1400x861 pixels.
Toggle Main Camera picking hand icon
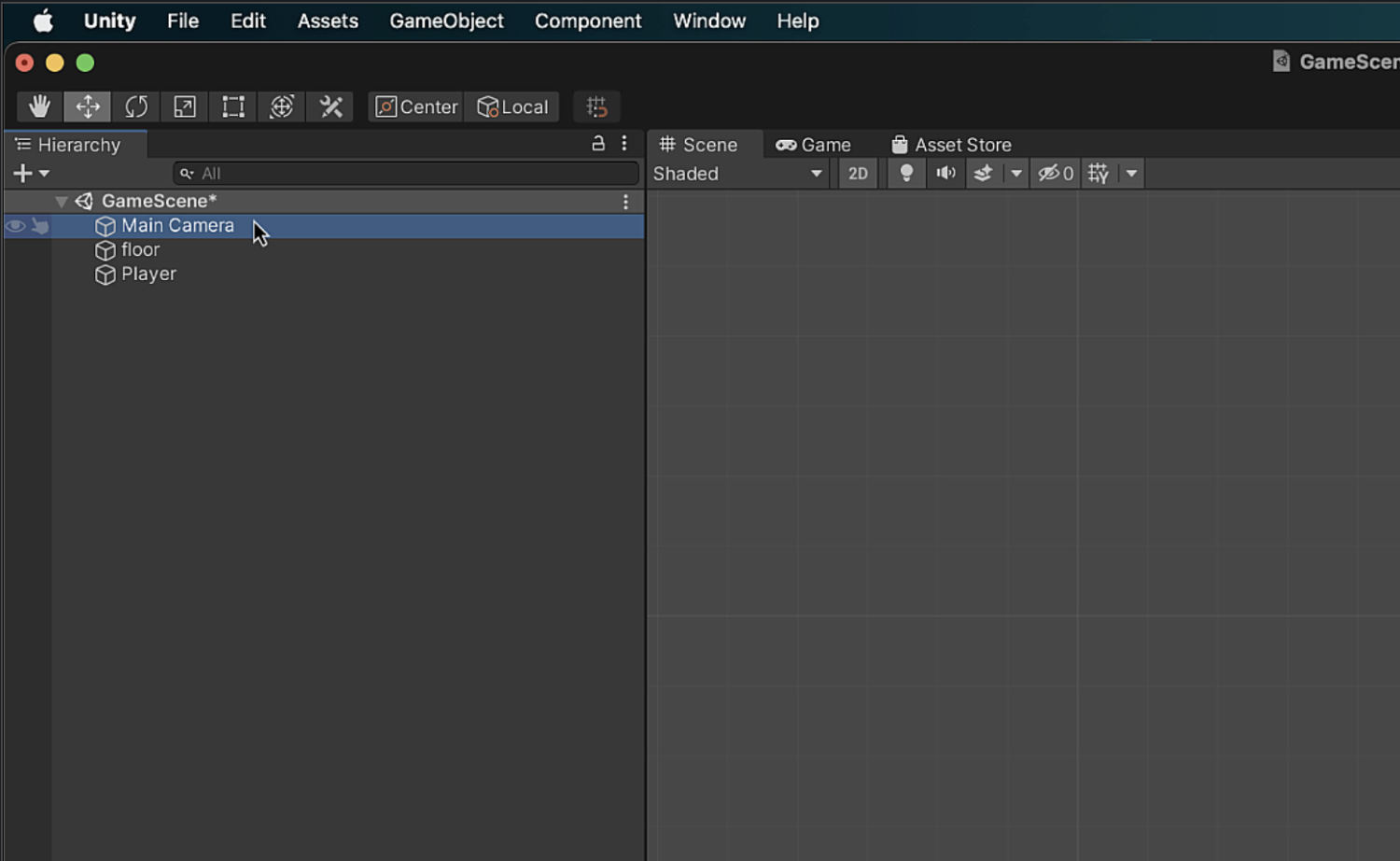click(x=40, y=226)
